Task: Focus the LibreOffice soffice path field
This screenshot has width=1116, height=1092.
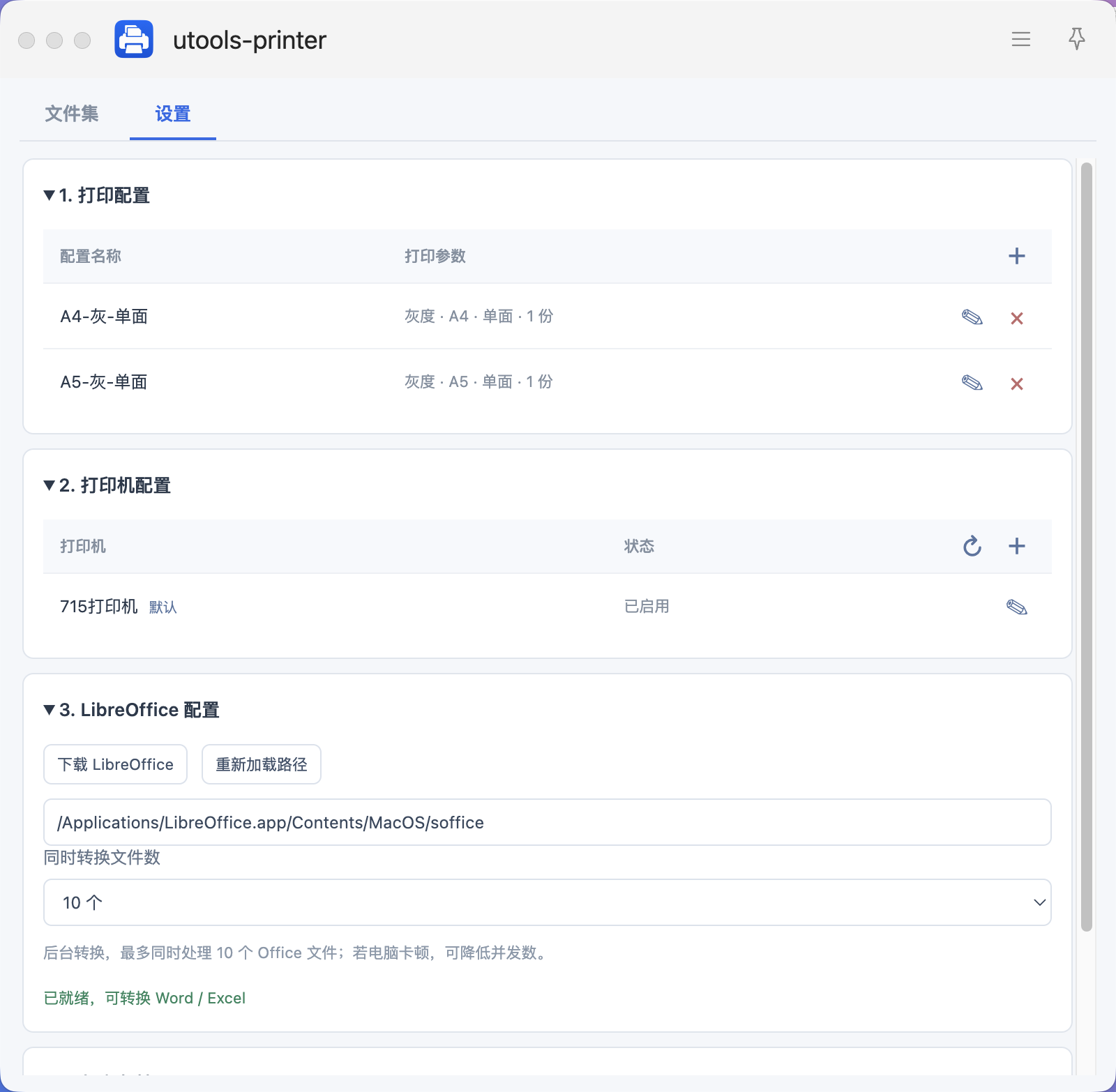Action: tap(548, 822)
